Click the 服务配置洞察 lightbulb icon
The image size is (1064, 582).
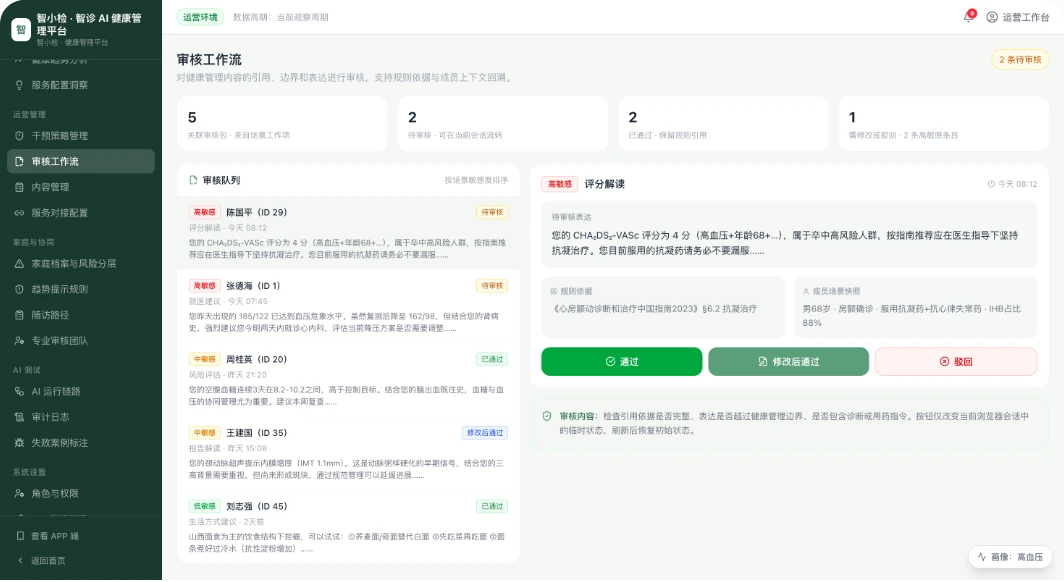pyautogui.click(x=19, y=85)
